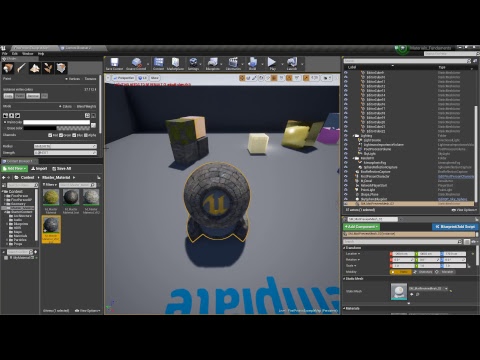Open the Perspective viewport dropdown
The height and width of the screenshot is (360, 480).
[x=124, y=78]
